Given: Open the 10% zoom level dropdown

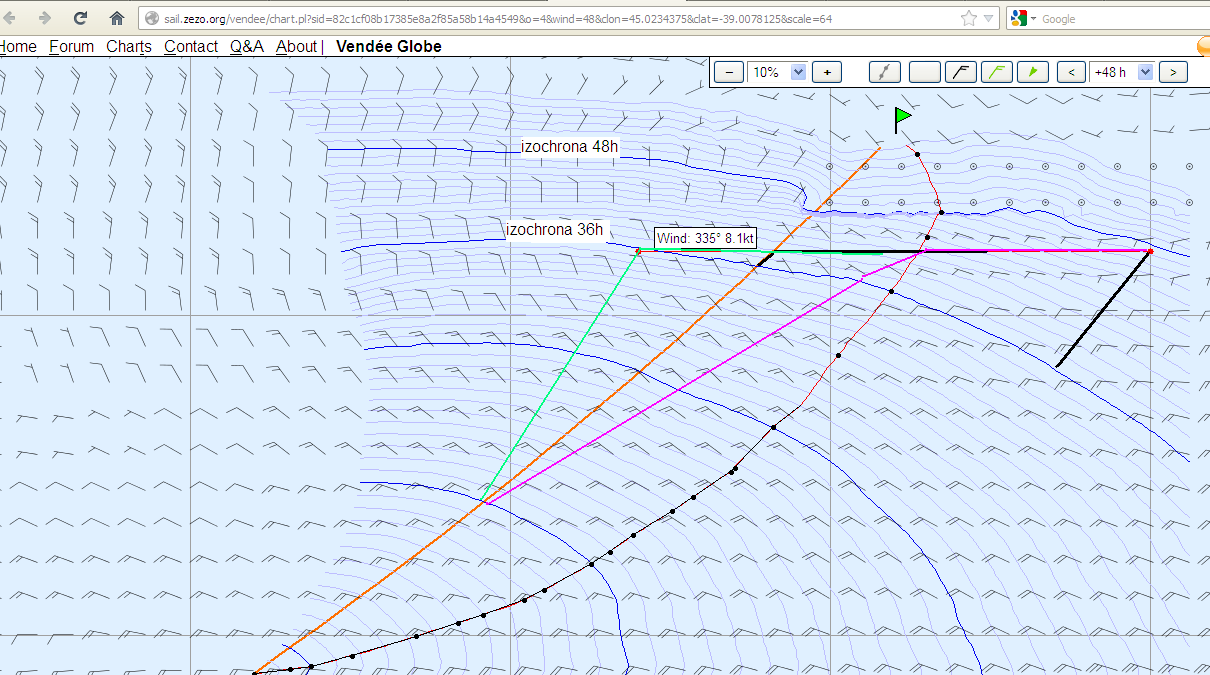Looking at the screenshot, I should 798,72.
